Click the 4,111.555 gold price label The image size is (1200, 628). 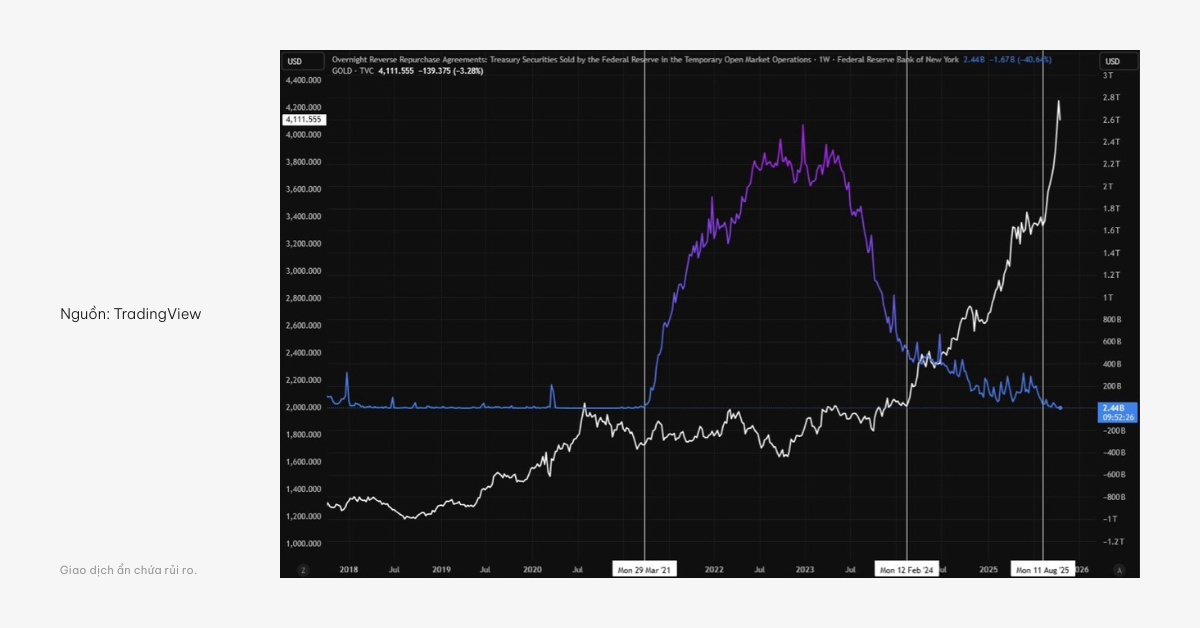pos(303,119)
